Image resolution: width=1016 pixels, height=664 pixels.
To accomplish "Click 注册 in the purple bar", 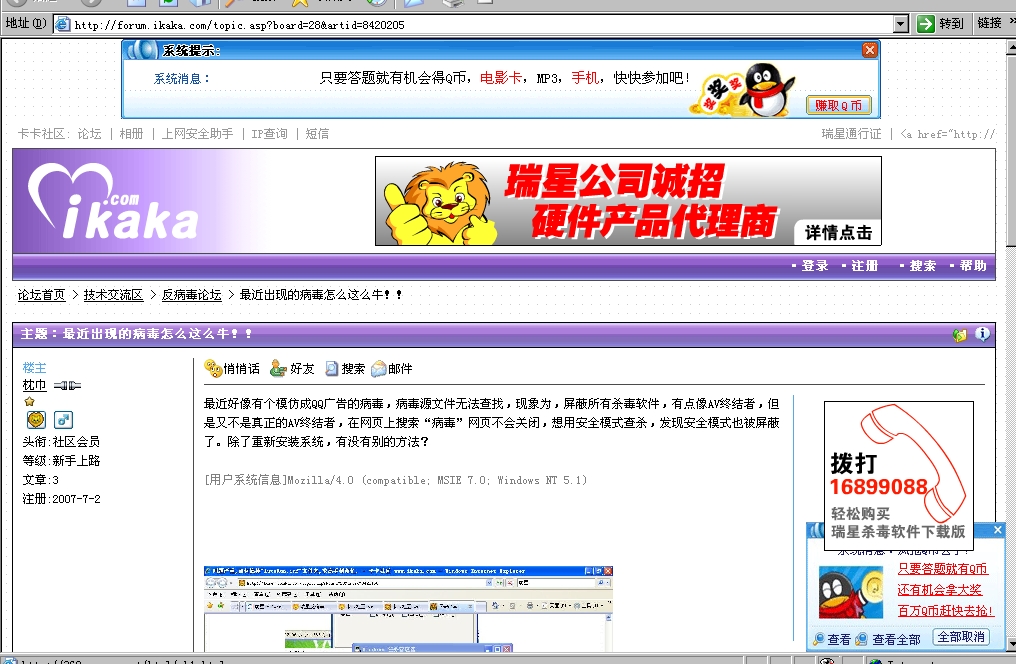I will (864, 266).
